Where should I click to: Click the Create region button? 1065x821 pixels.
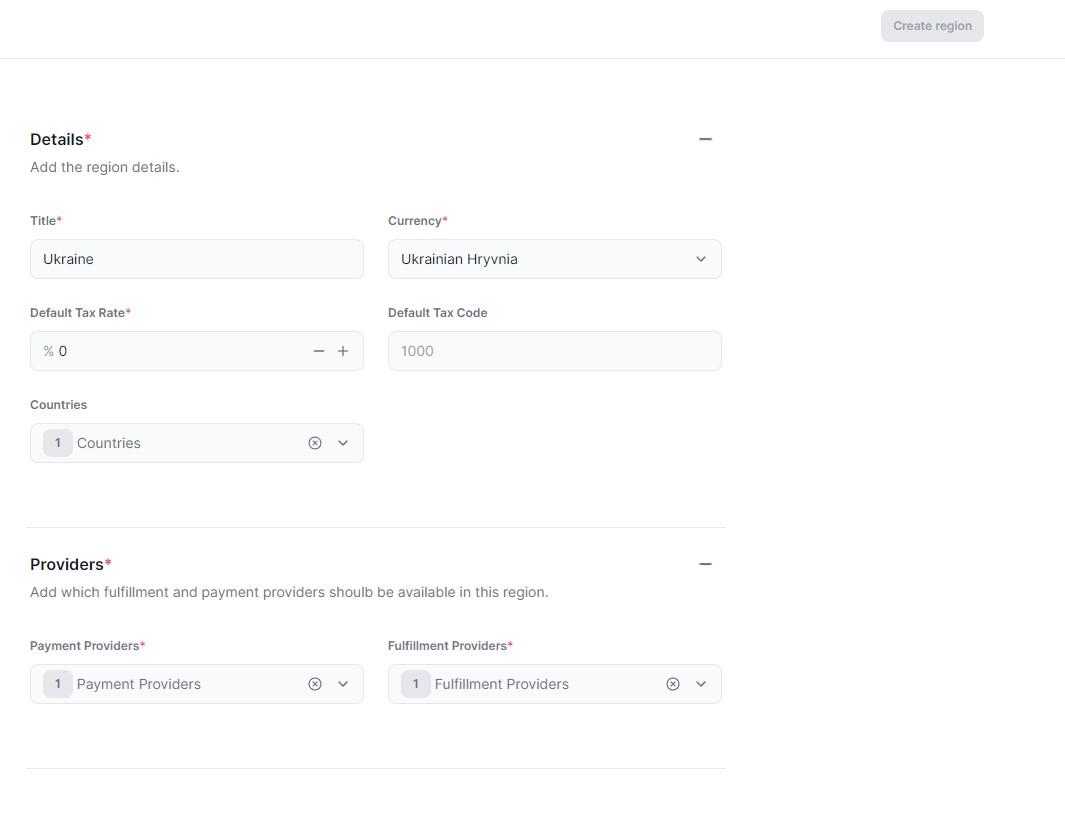[932, 25]
